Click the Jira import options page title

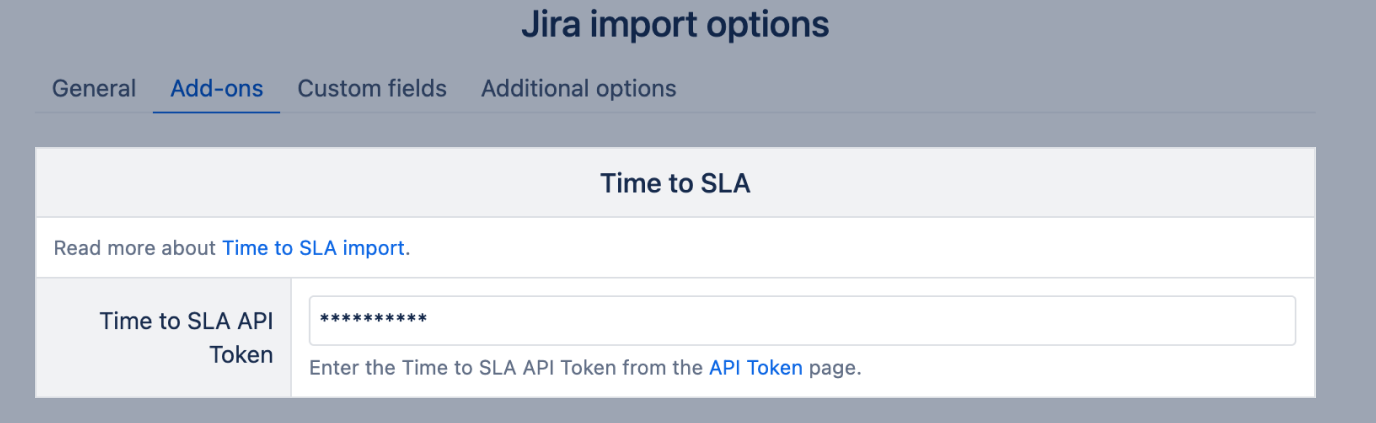(x=675, y=24)
